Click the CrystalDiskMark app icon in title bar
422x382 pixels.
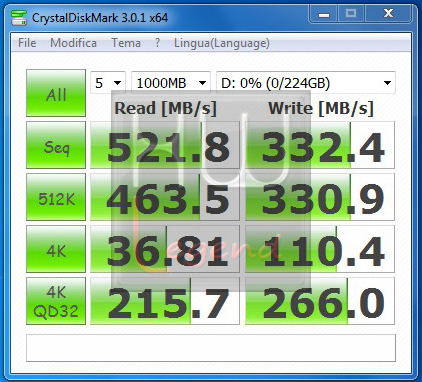click(19, 17)
